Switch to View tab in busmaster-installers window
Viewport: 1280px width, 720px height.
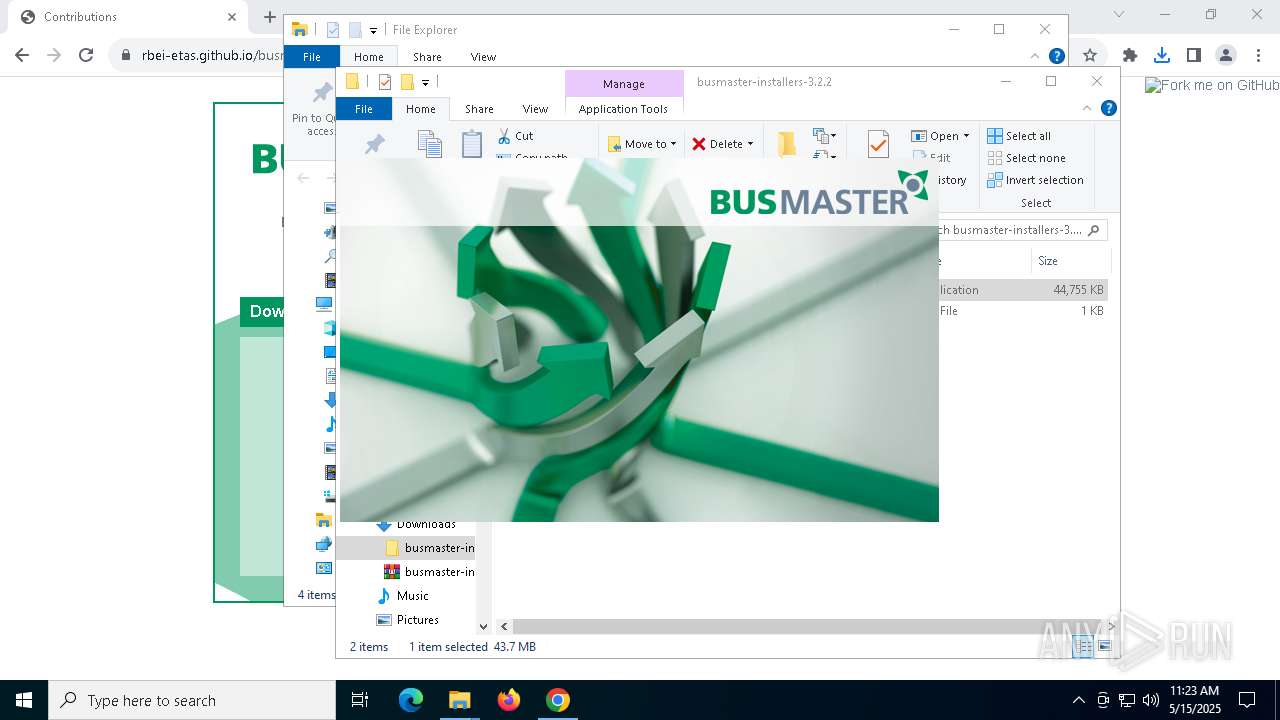tap(535, 109)
